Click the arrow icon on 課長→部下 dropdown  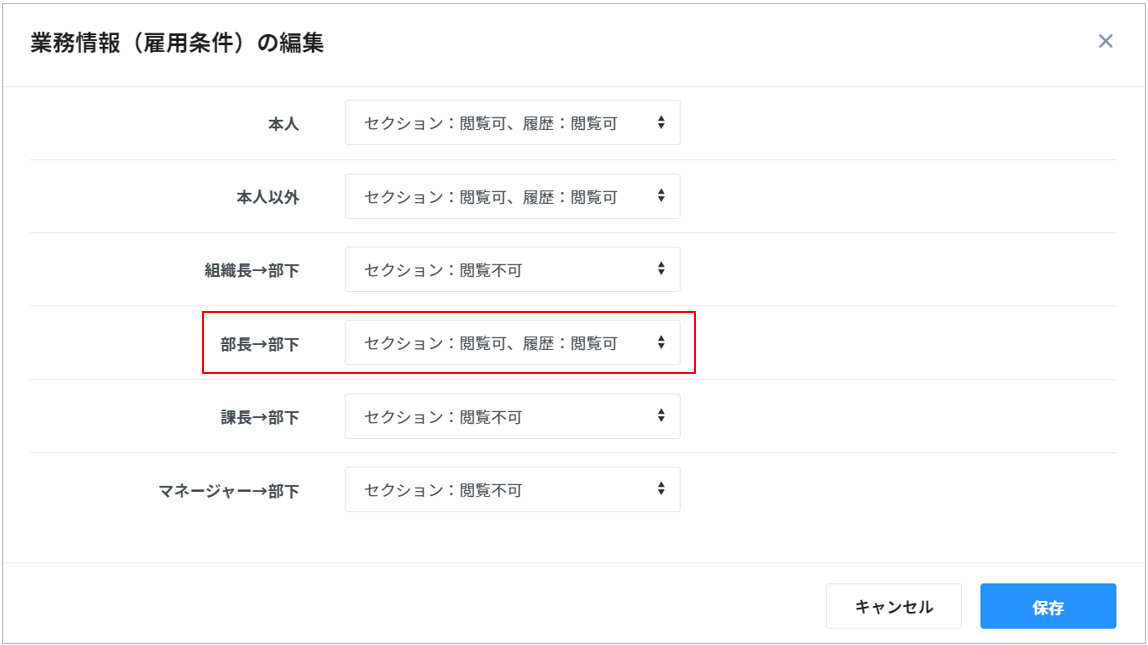(661, 416)
